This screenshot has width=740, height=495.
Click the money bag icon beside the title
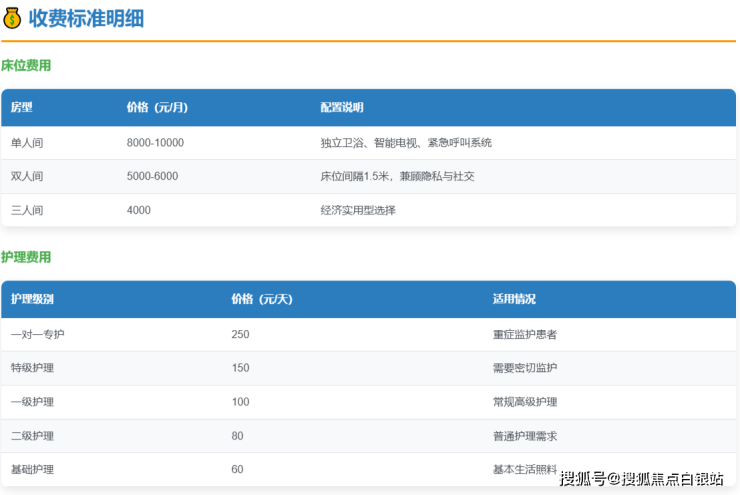pos(12,18)
